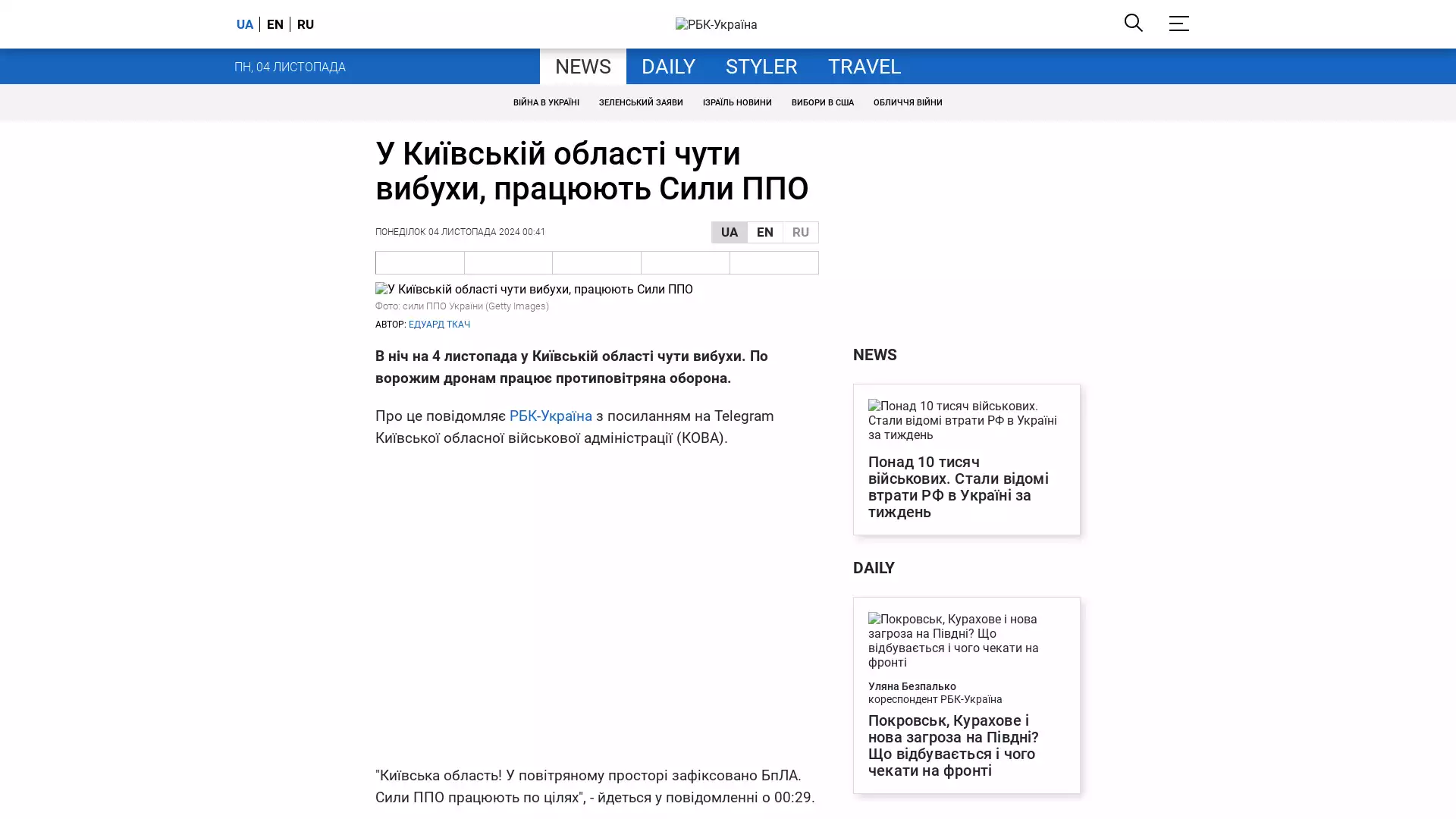Click the first empty share button box
The height and width of the screenshot is (819, 1456).
click(420, 262)
